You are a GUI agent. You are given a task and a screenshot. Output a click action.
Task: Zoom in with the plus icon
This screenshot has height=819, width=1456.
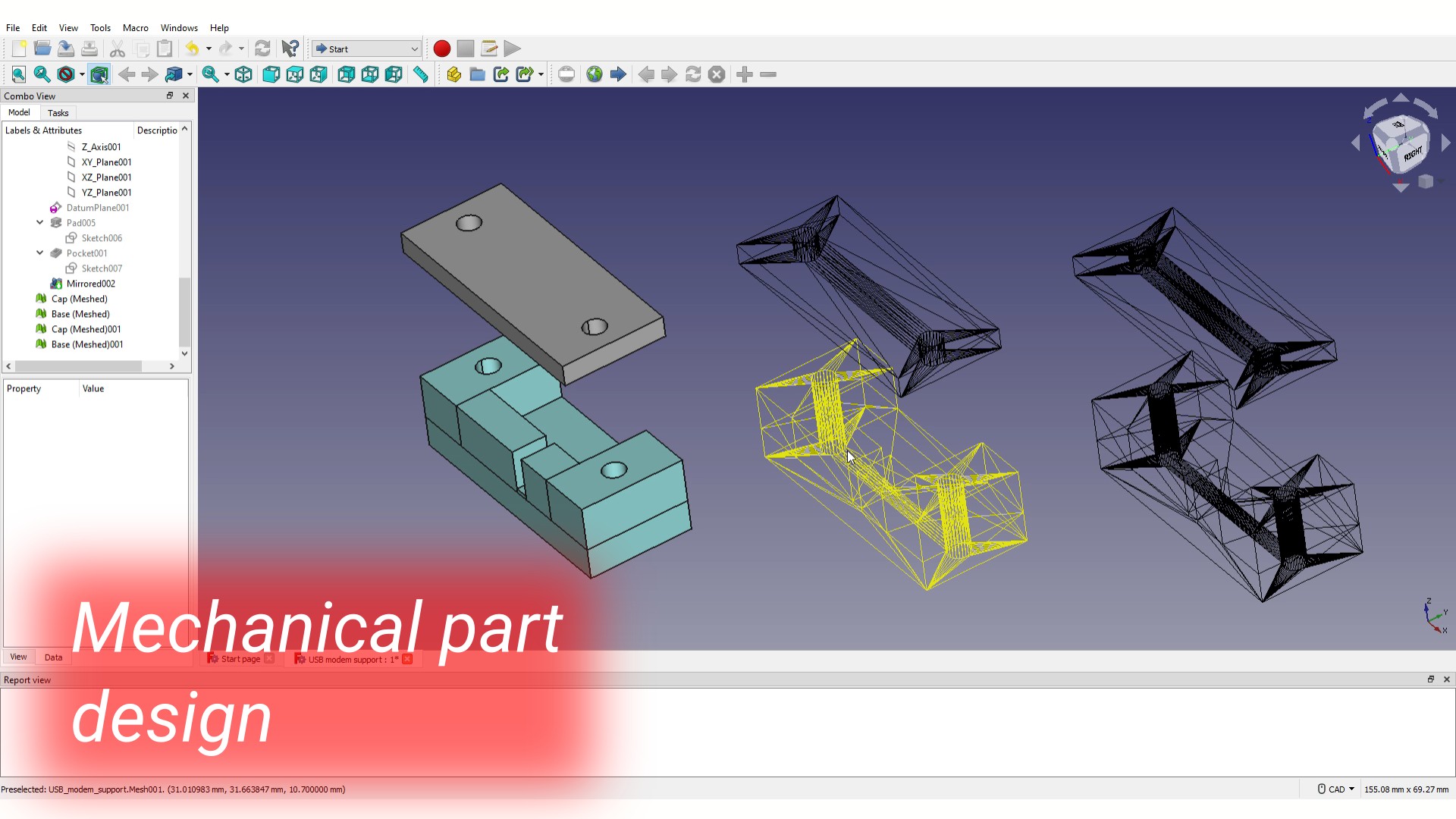[x=745, y=74]
